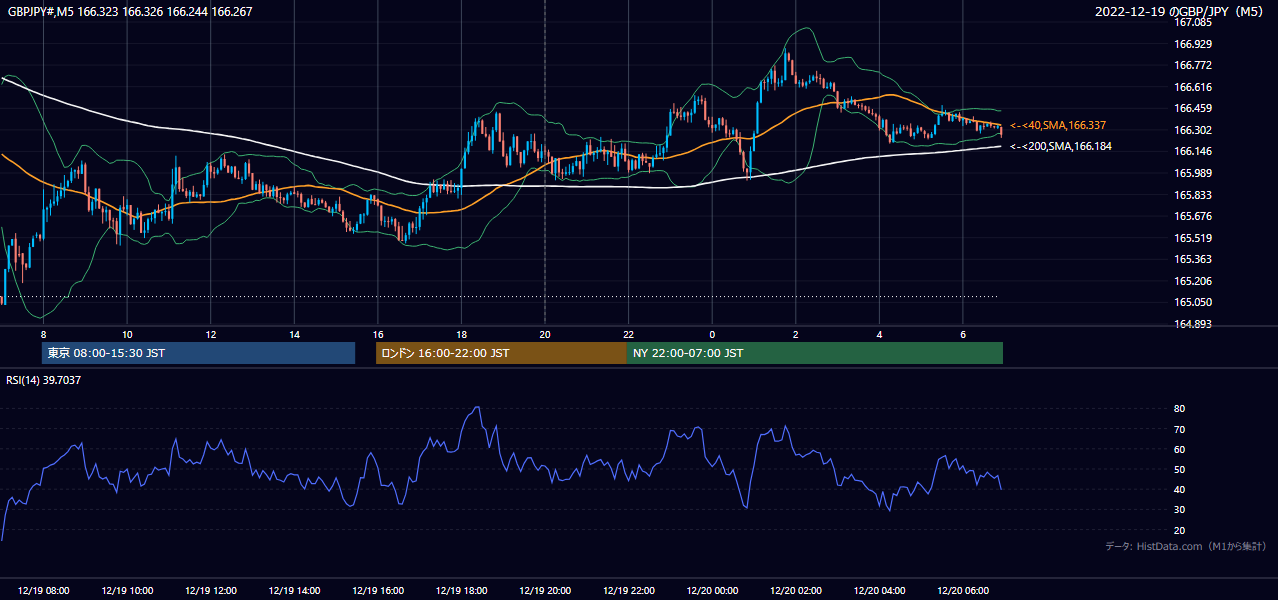Click the 165.519 price axis value
Screen dimensions: 1278x600
[x=1193, y=238]
